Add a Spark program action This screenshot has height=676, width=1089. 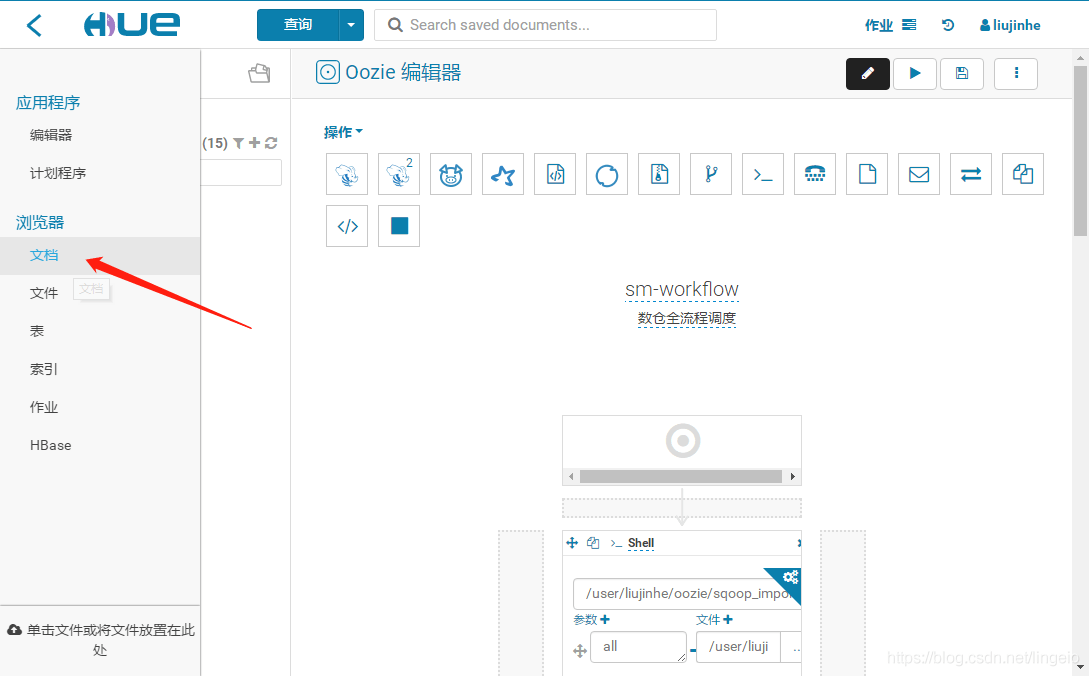coord(503,174)
